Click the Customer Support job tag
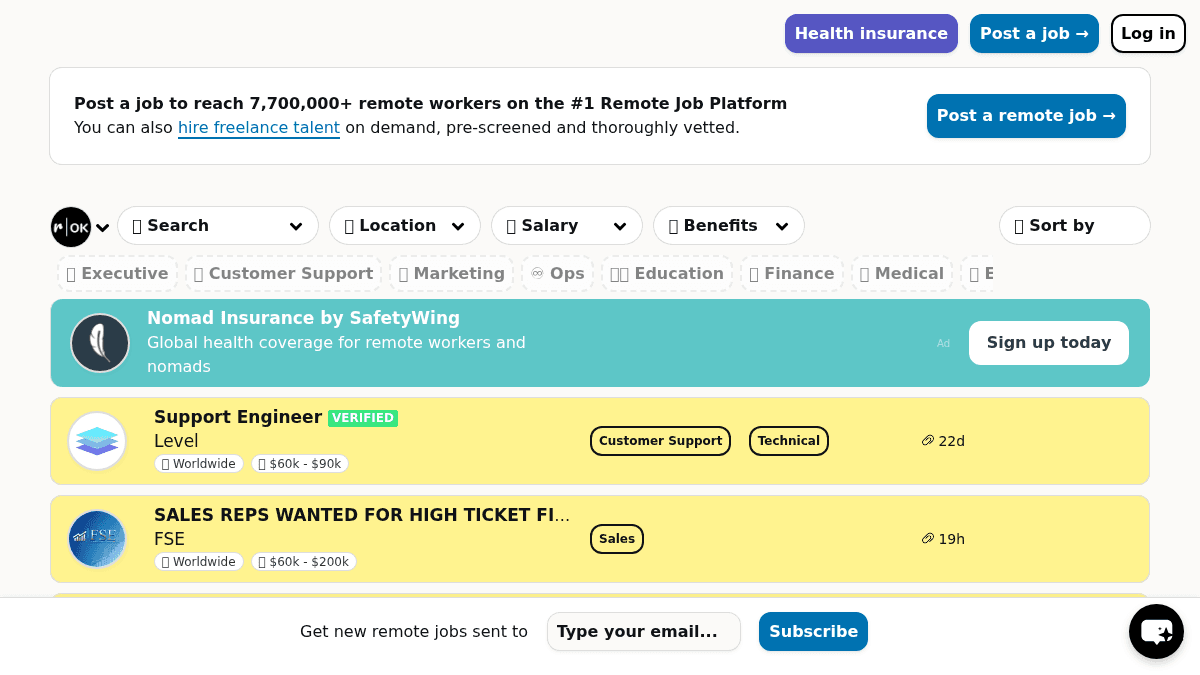The width and height of the screenshot is (1200, 675). tap(660, 441)
